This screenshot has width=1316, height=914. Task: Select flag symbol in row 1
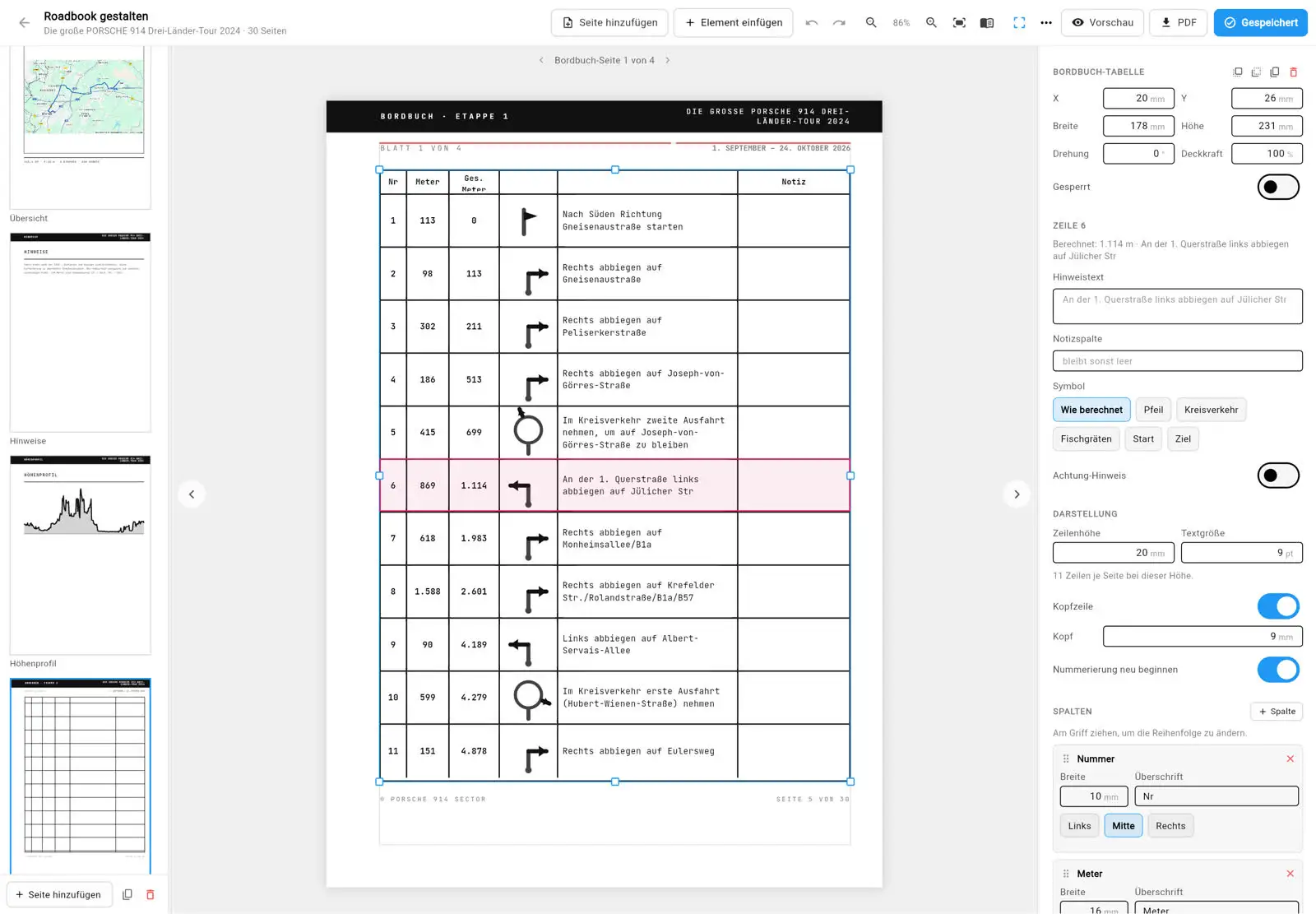click(528, 221)
